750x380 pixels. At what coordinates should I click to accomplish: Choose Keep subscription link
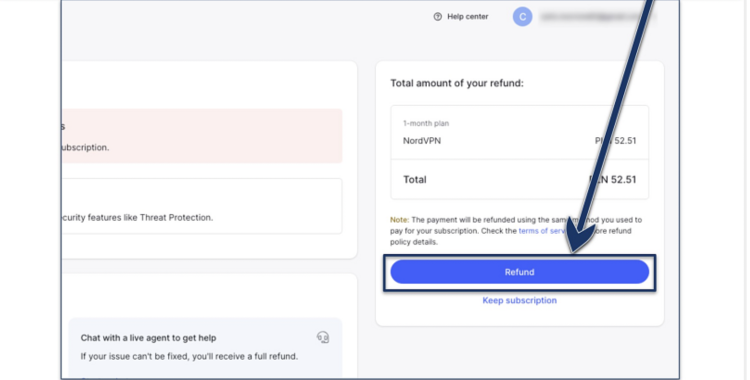(x=519, y=301)
